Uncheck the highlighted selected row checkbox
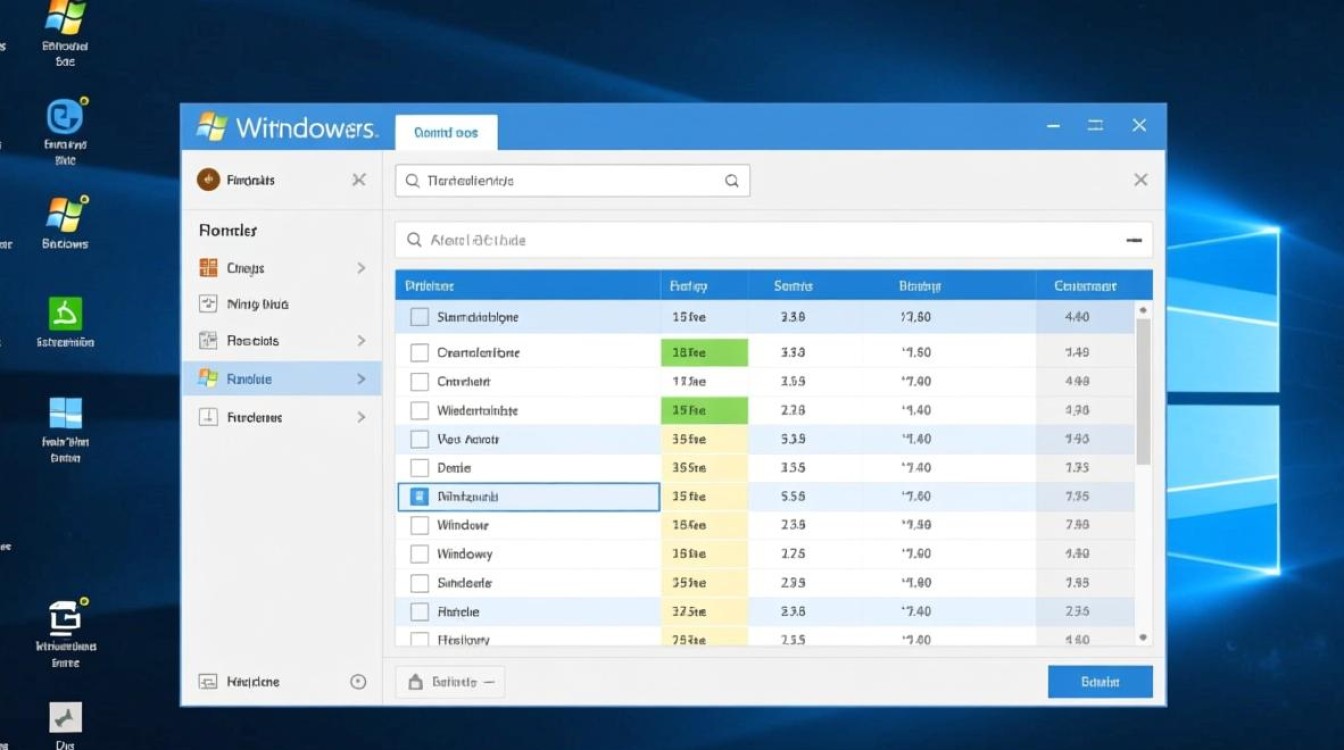The image size is (1344, 750). (x=418, y=496)
